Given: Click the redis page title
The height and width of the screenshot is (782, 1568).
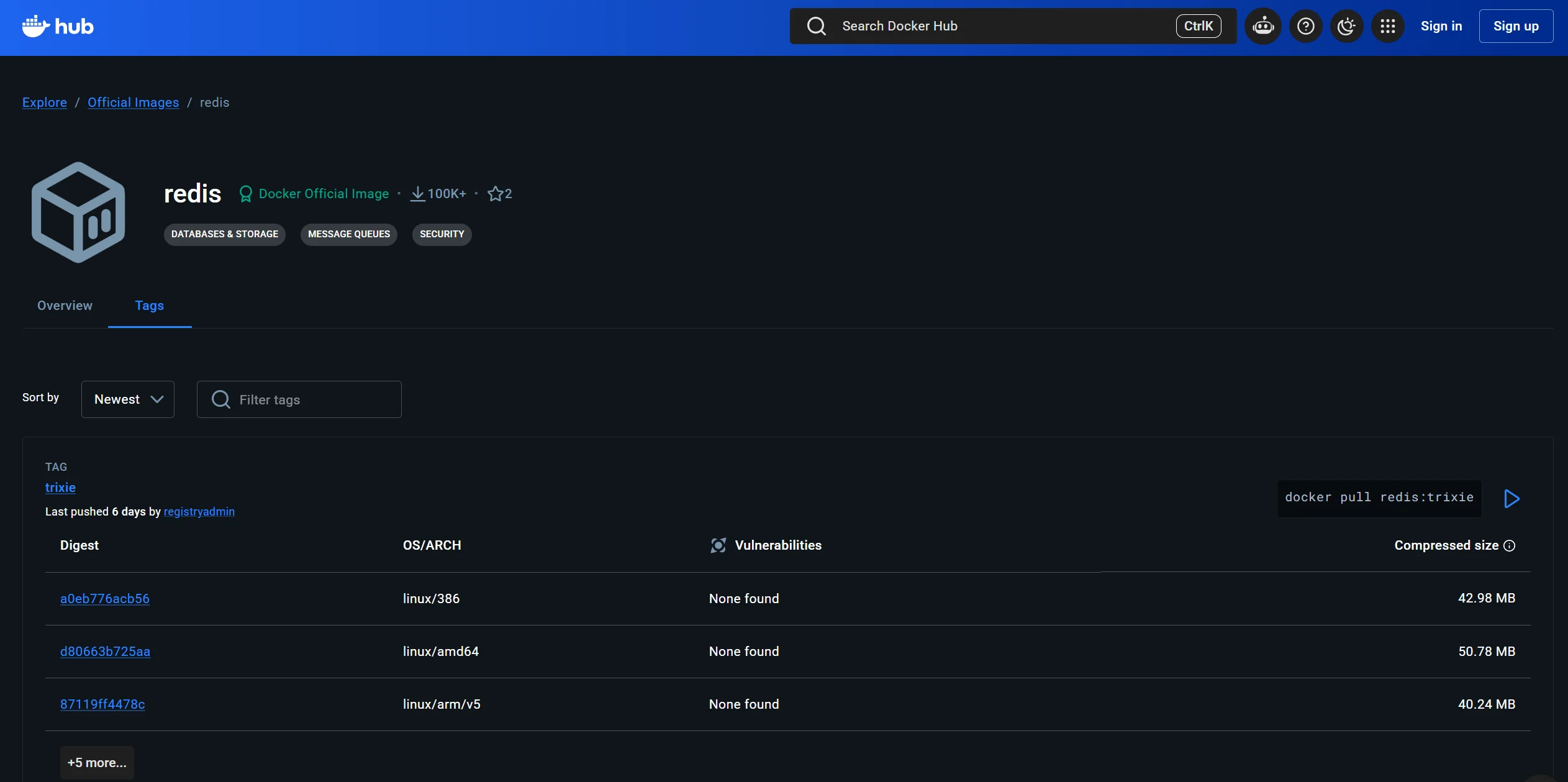Looking at the screenshot, I should (x=193, y=194).
